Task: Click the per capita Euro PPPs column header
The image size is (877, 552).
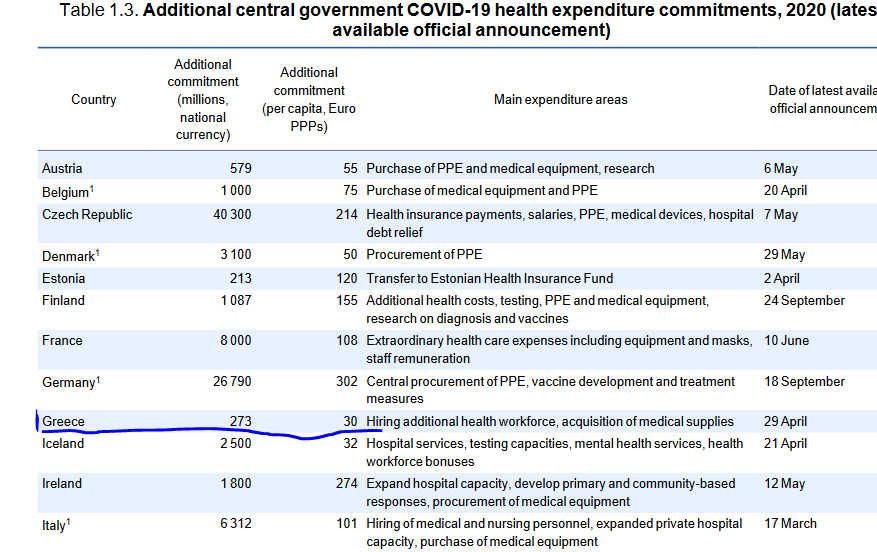Action: tap(308, 100)
